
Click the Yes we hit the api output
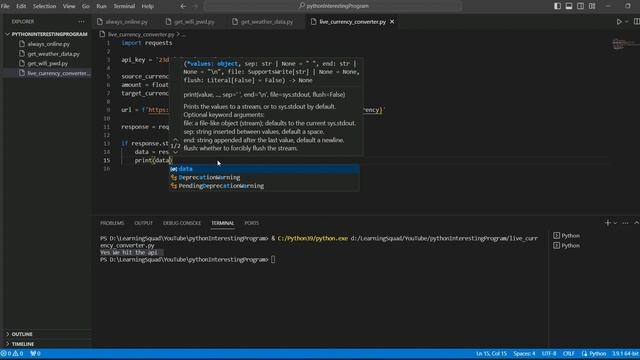[129, 253]
